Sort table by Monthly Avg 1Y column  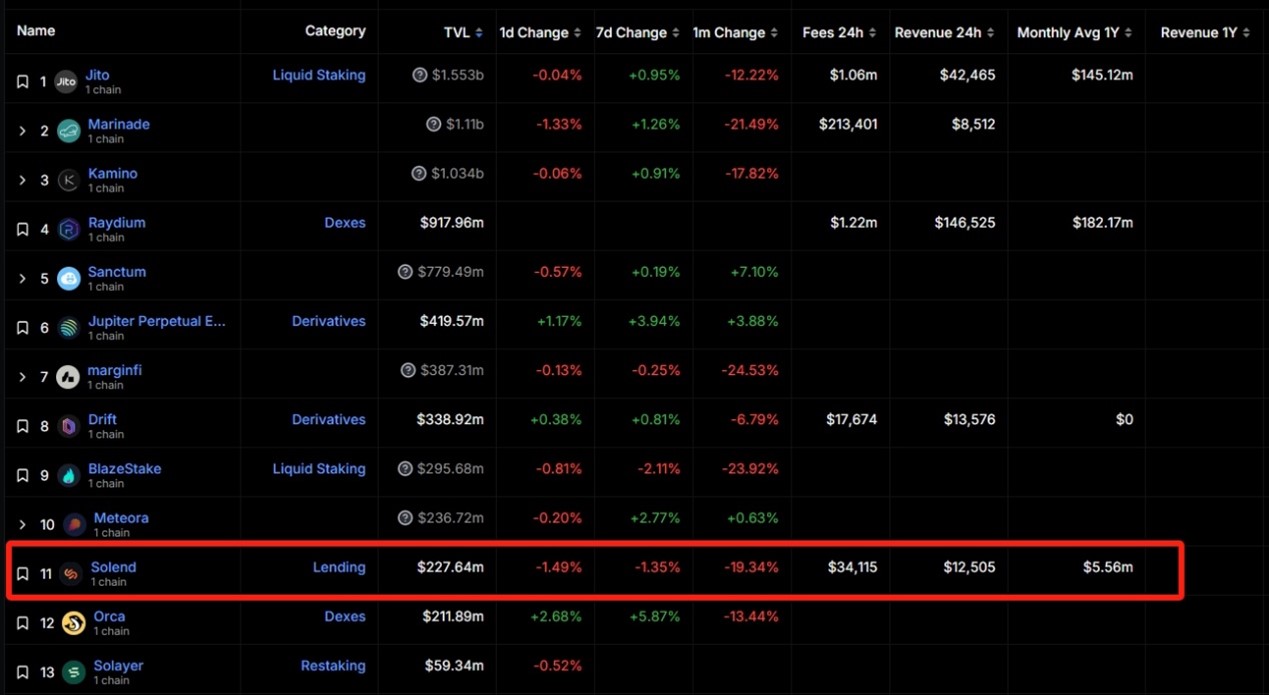pyautogui.click(x=1075, y=33)
